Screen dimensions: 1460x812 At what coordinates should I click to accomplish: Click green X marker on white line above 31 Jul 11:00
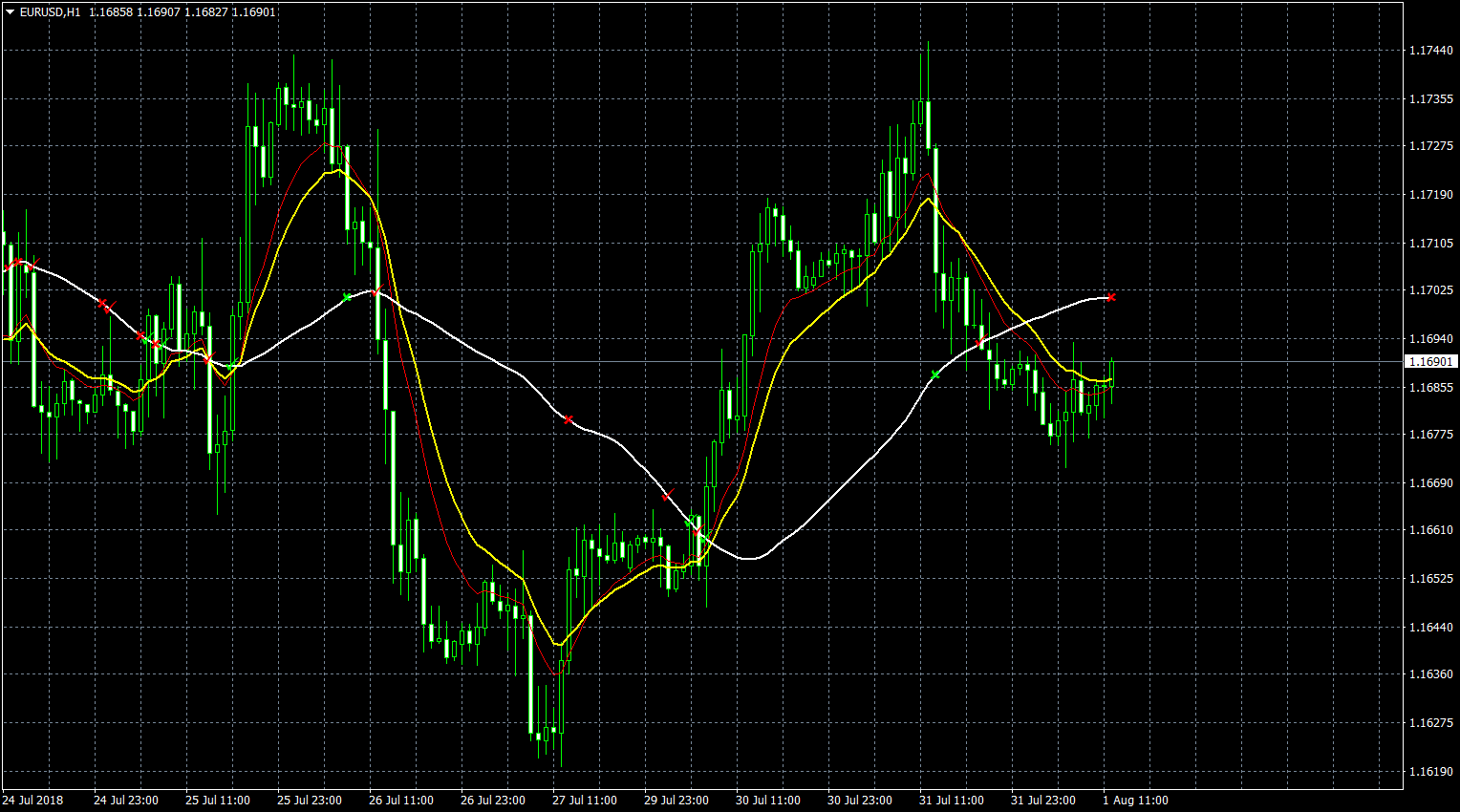[935, 374]
